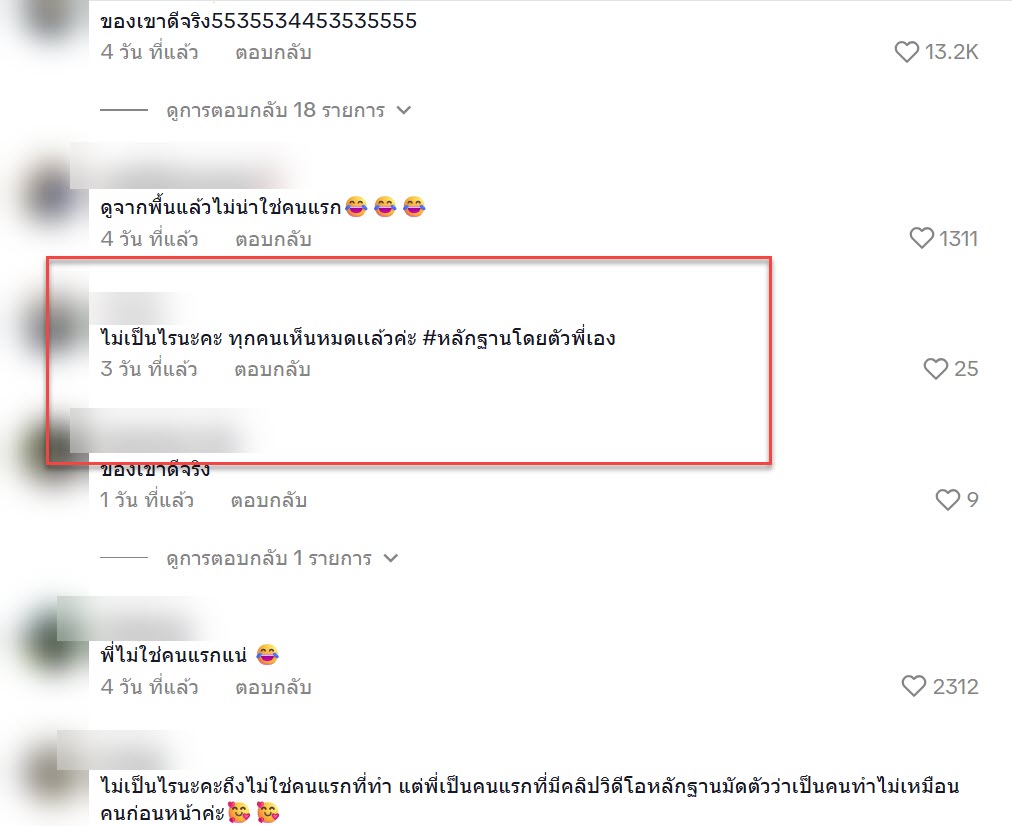Reply to the #หลักฐานโดยตัวพี่เอง comment
The width and height of the screenshot is (1012, 826).
[x=272, y=370]
